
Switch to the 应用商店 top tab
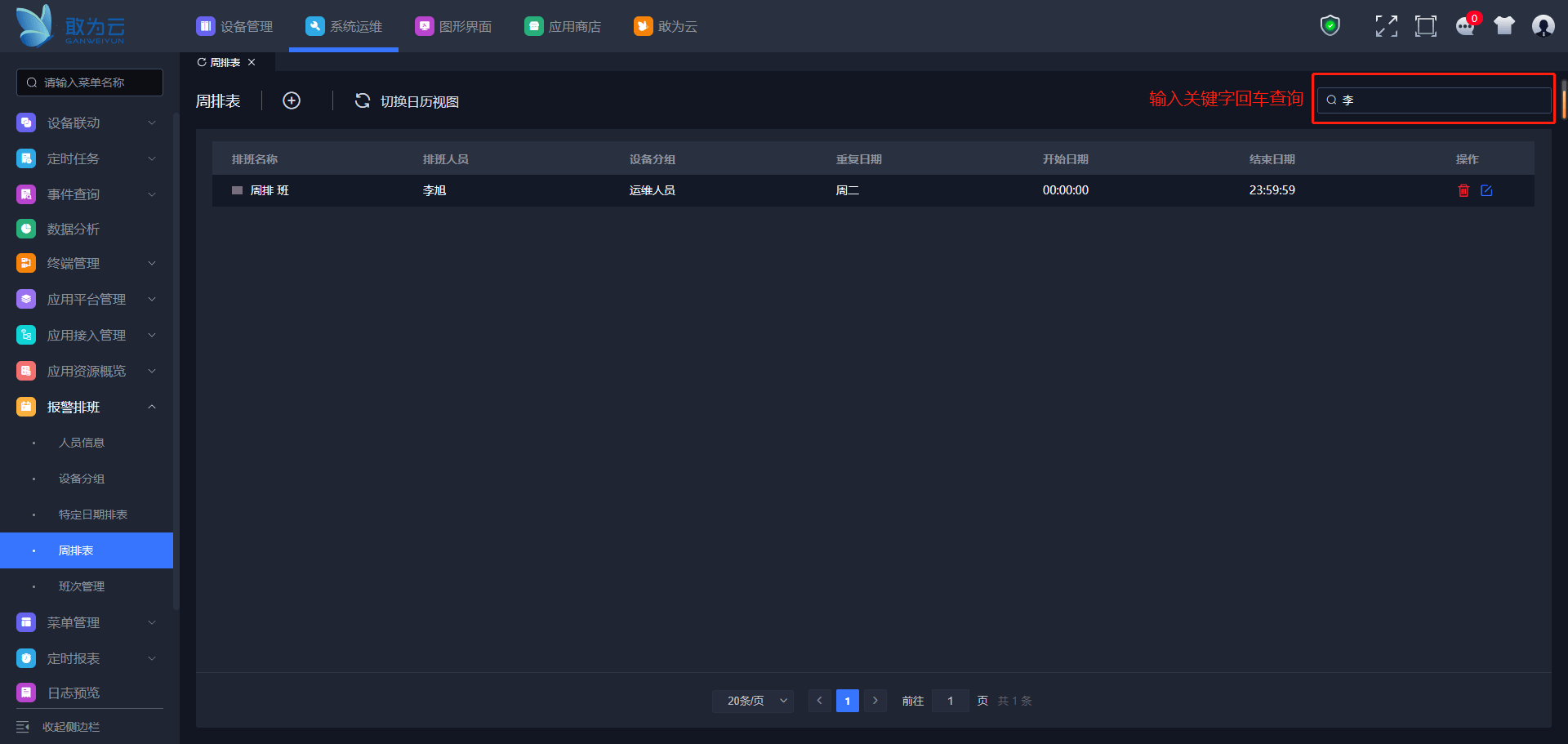pyautogui.click(x=563, y=26)
